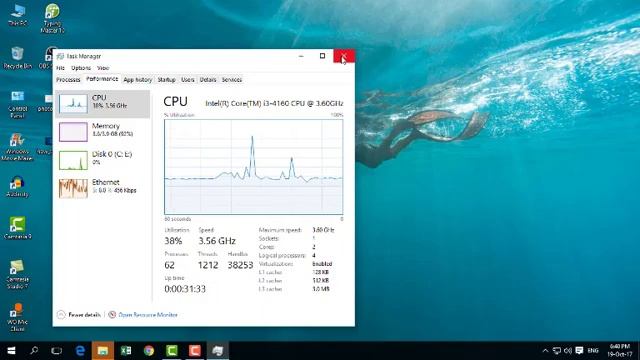Minimize the Task Manager window
640x360 pixels.
(301, 56)
